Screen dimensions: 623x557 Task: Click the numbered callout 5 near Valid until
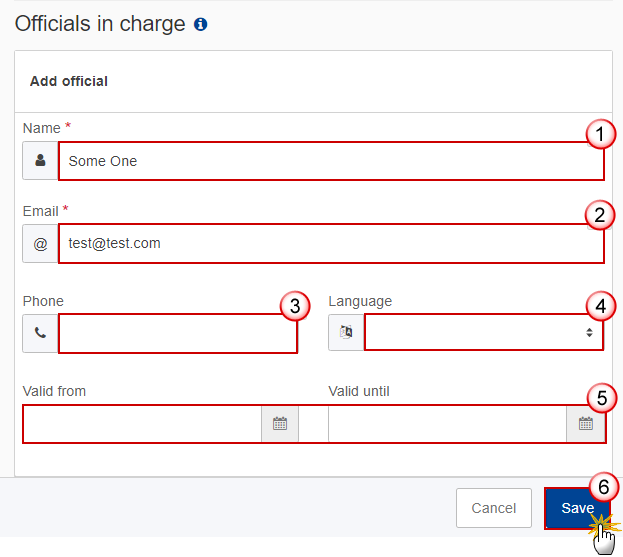click(x=601, y=398)
